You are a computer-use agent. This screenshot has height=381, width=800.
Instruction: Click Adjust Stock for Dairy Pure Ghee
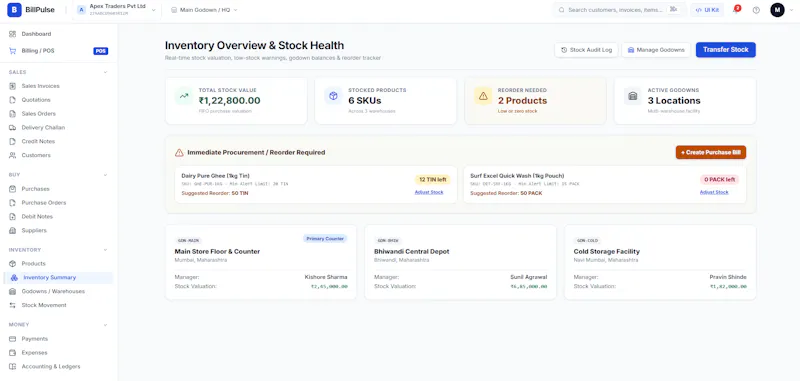tap(429, 192)
